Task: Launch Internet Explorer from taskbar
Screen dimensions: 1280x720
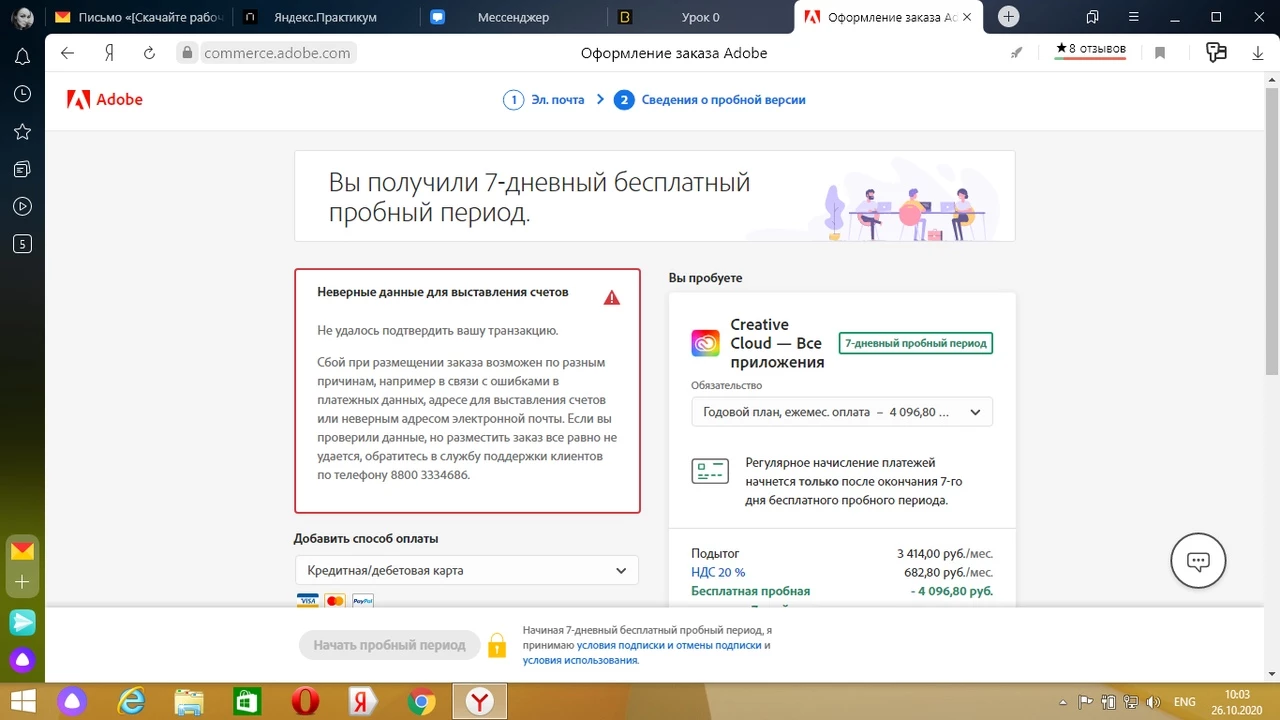Action: (x=131, y=702)
